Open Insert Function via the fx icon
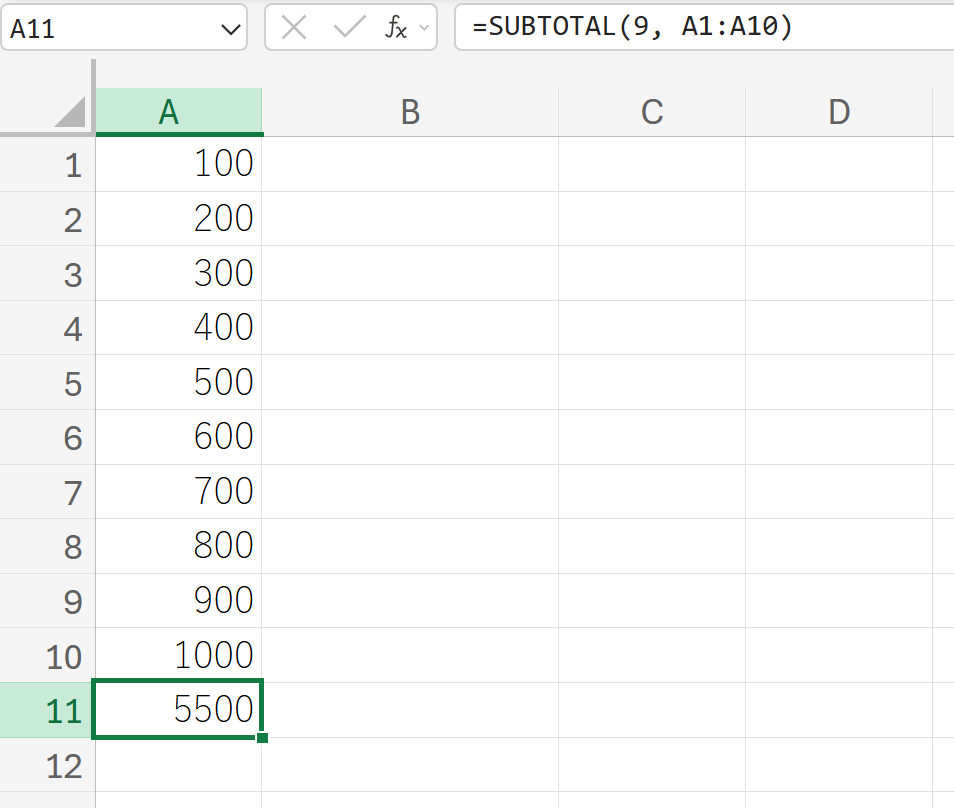954x808 pixels. coord(396,28)
